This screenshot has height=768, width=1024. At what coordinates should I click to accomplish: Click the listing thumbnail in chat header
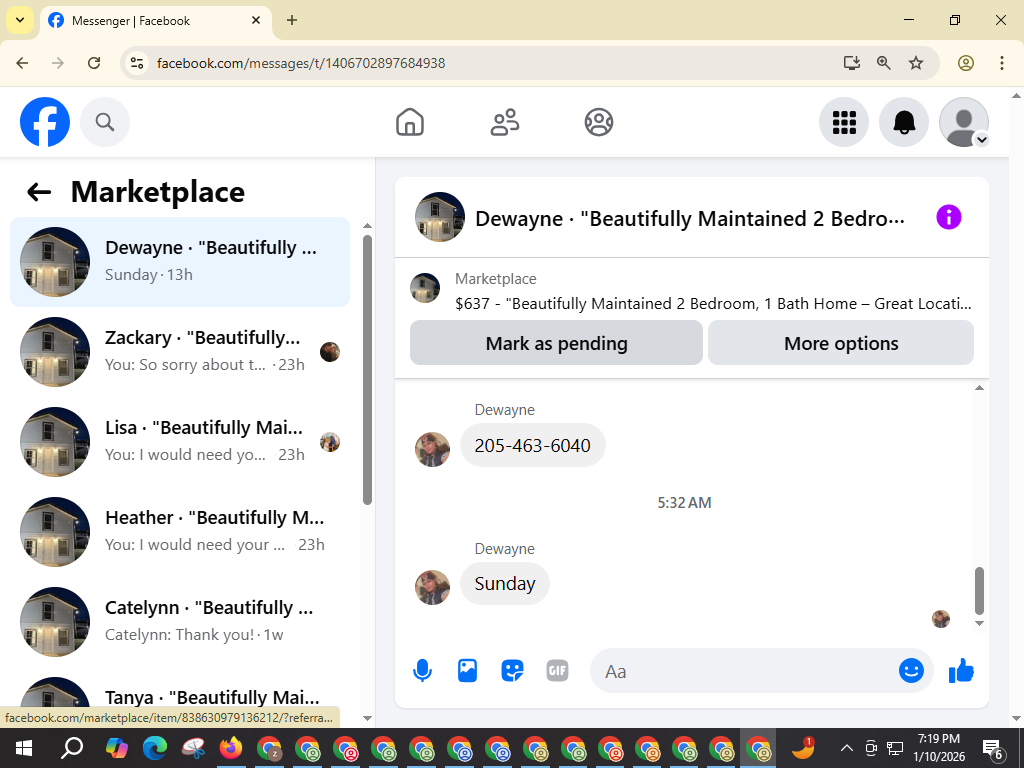(x=440, y=217)
